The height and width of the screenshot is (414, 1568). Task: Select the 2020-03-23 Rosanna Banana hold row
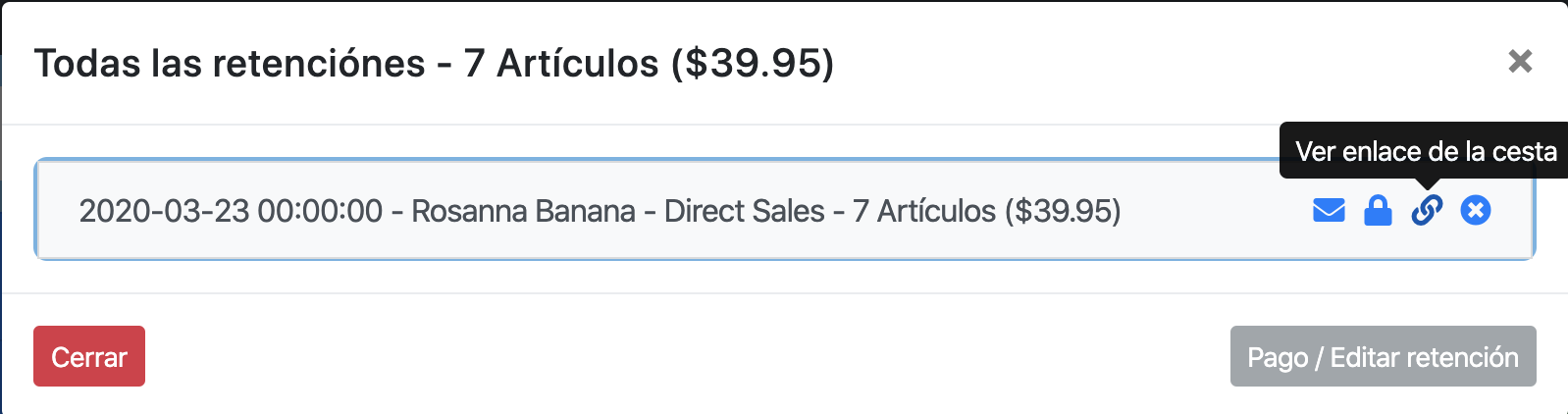tap(785, 210)
